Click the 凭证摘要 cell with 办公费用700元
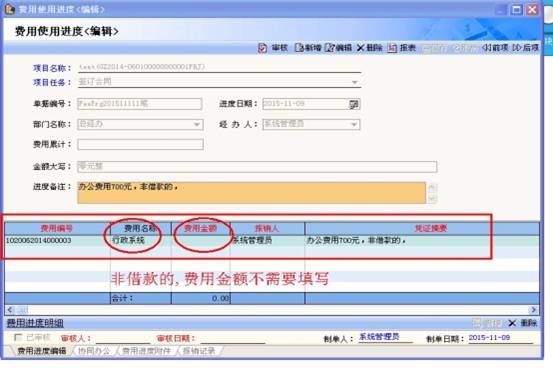 [422, 241]
